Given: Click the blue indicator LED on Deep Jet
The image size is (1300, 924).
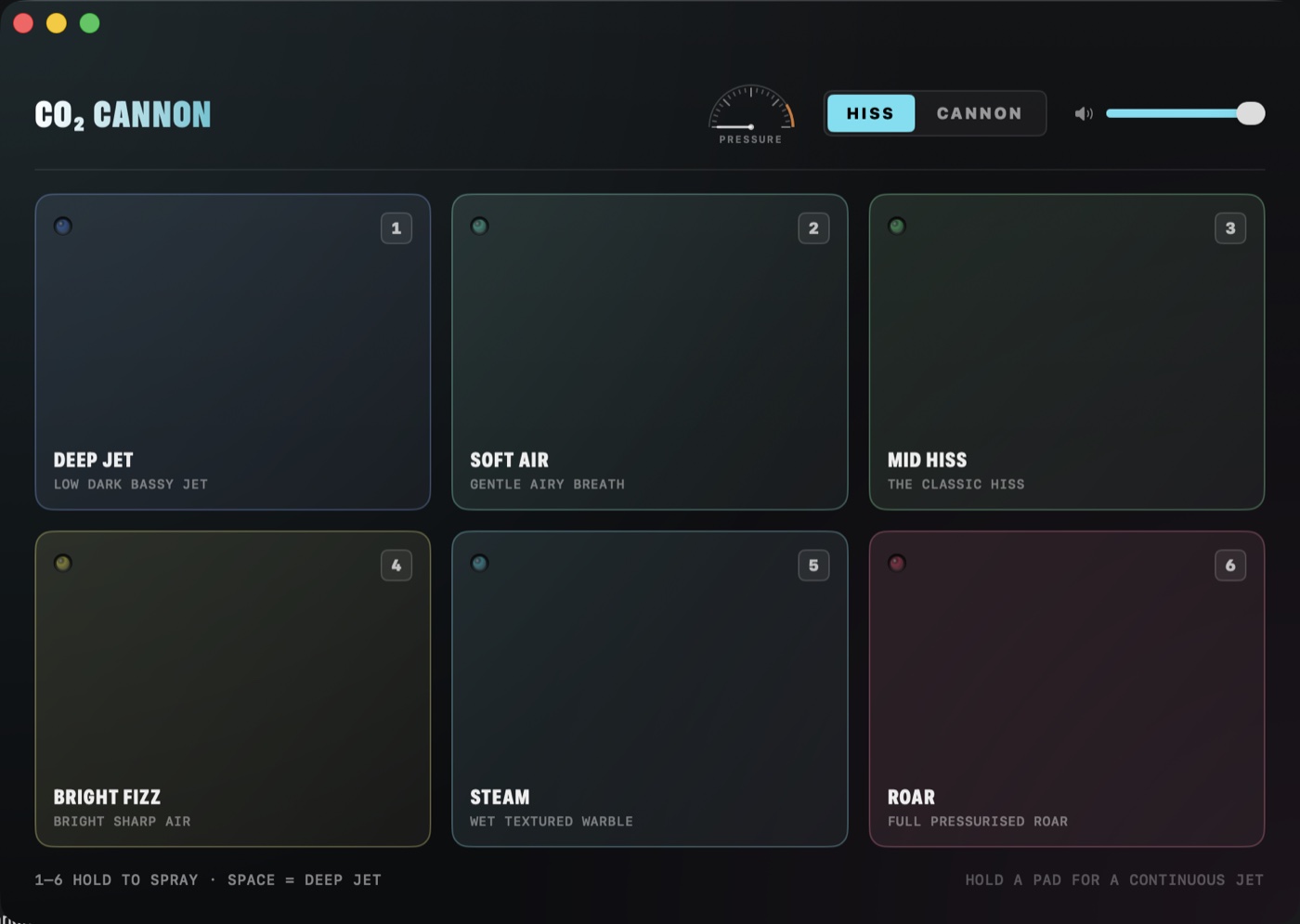Looking at the screenshot, I should [x=62, y=226].
